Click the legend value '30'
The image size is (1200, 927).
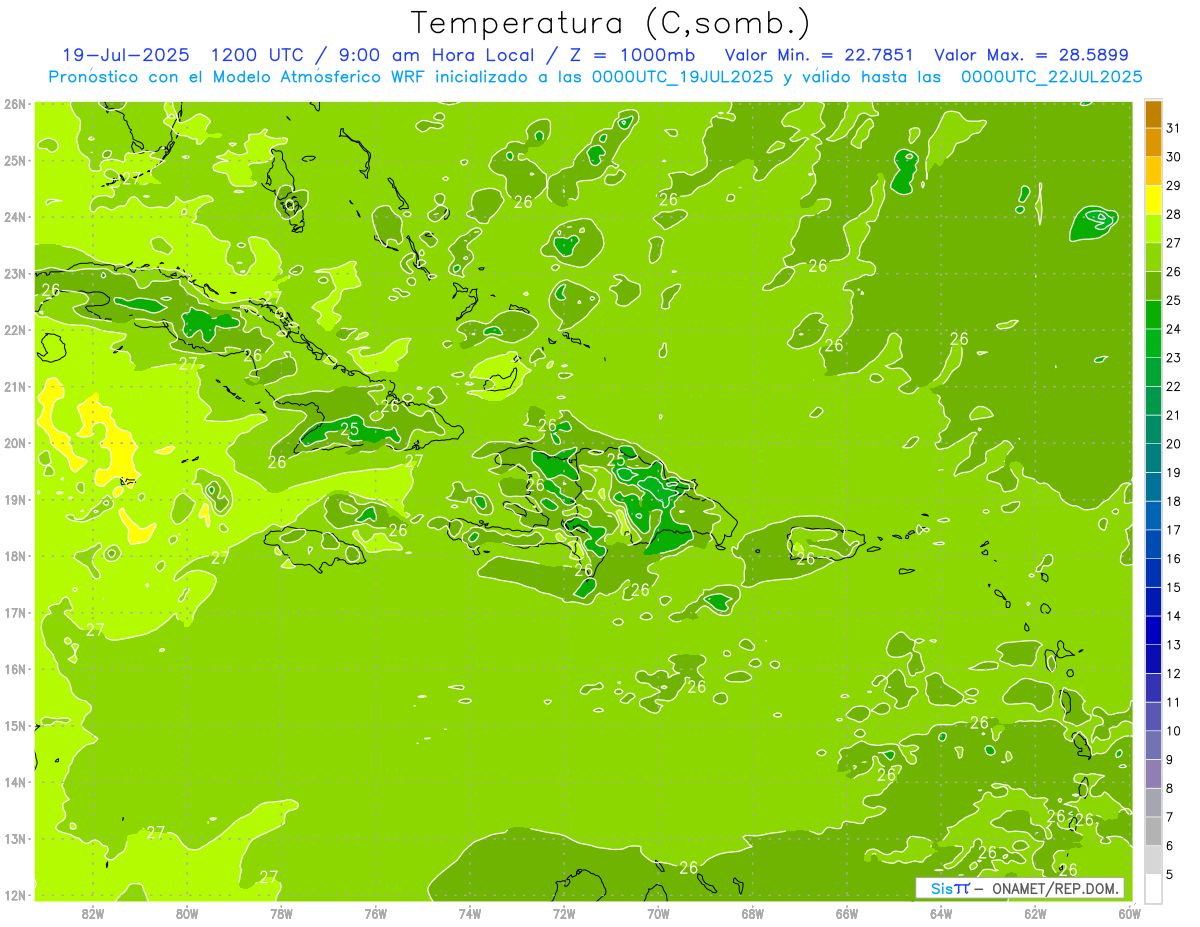[1174, 157]
